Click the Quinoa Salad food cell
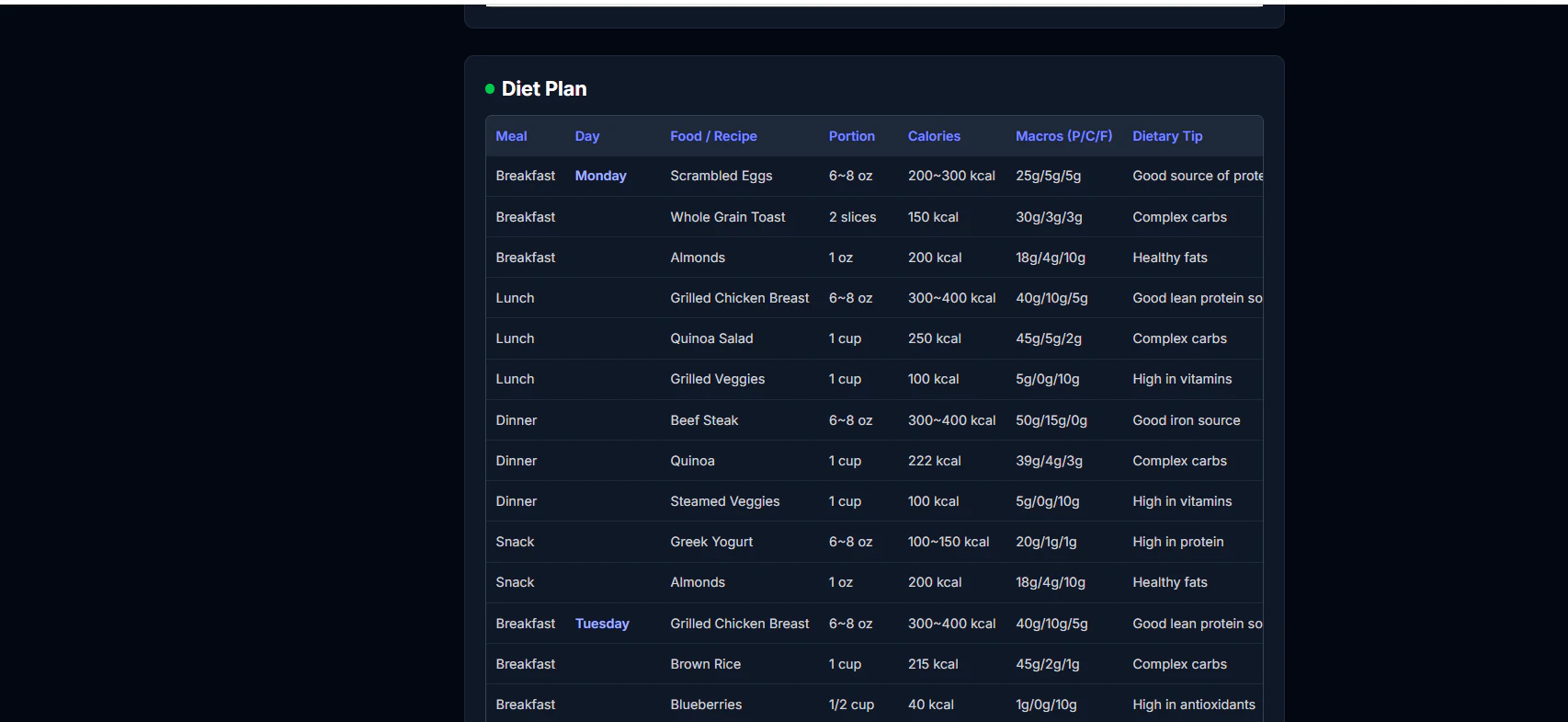This screenshot has width=1568, height=722. pos(711,338)
